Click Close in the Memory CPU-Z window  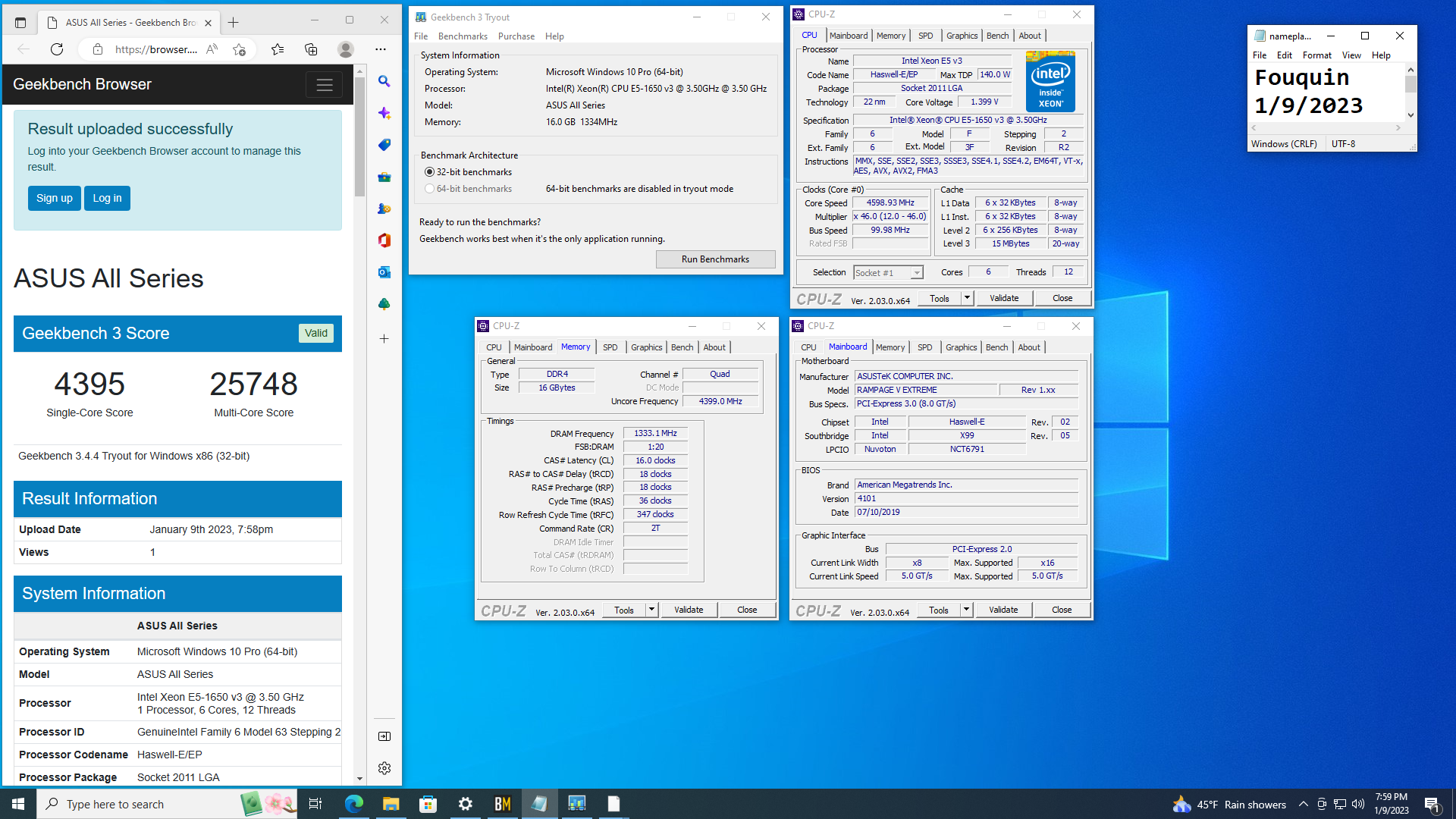tap(747, 610)
